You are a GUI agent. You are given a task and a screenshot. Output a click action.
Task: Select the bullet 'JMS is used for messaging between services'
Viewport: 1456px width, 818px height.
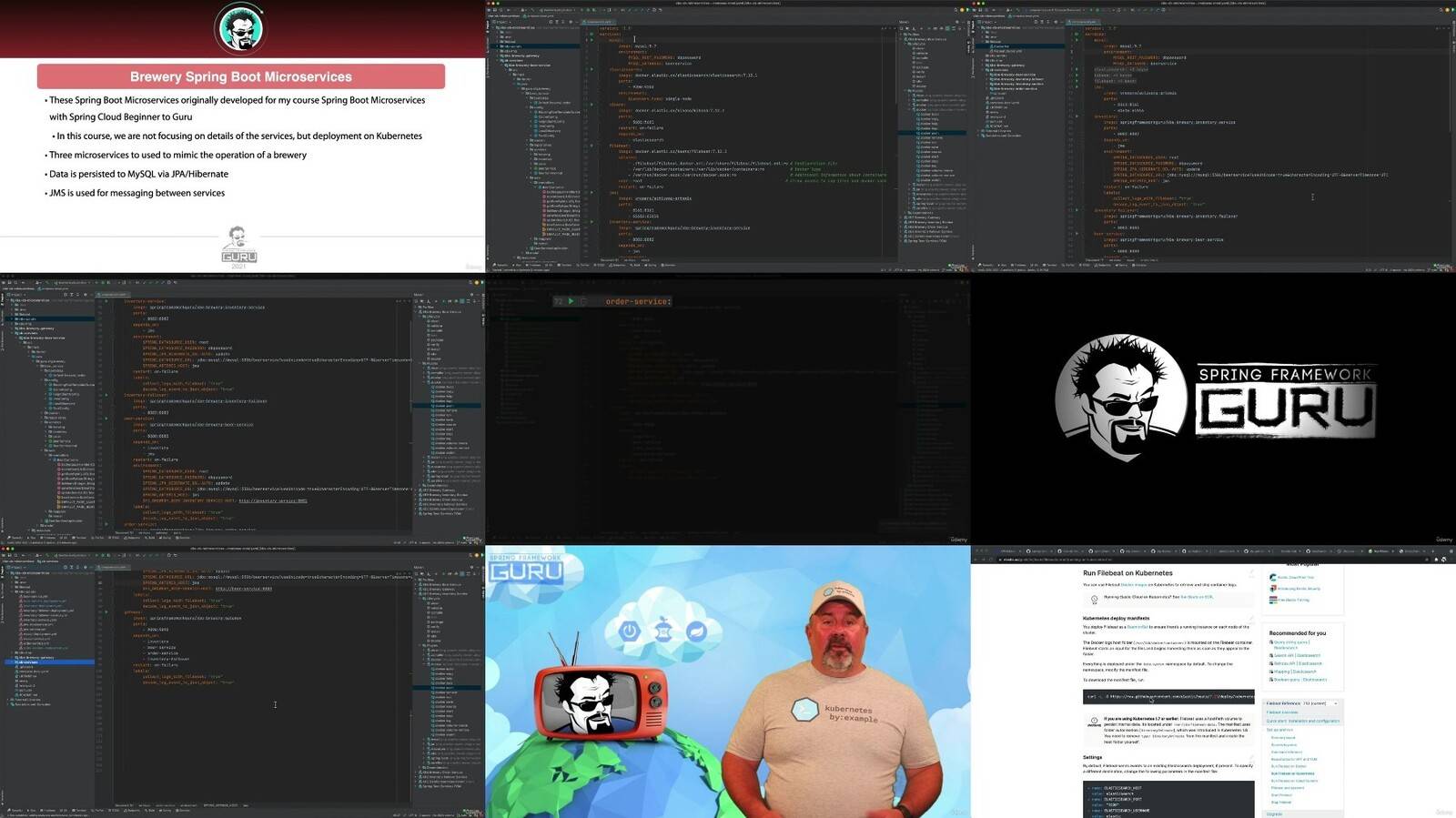coord(135,193)
